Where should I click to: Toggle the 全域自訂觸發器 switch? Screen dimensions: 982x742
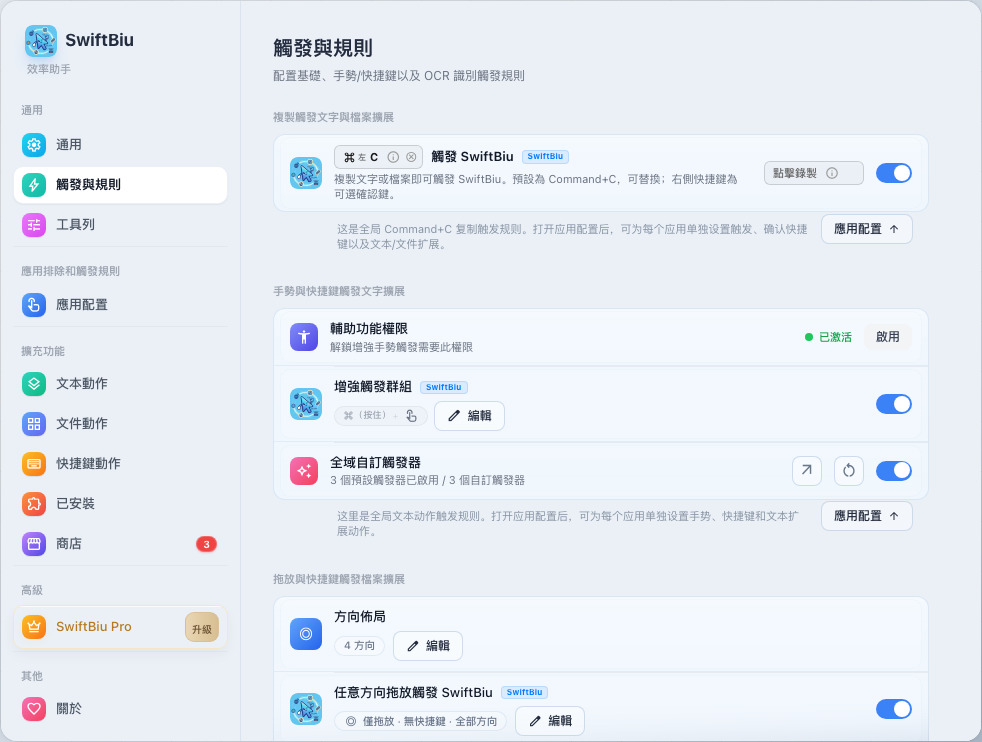coord(894,471)
